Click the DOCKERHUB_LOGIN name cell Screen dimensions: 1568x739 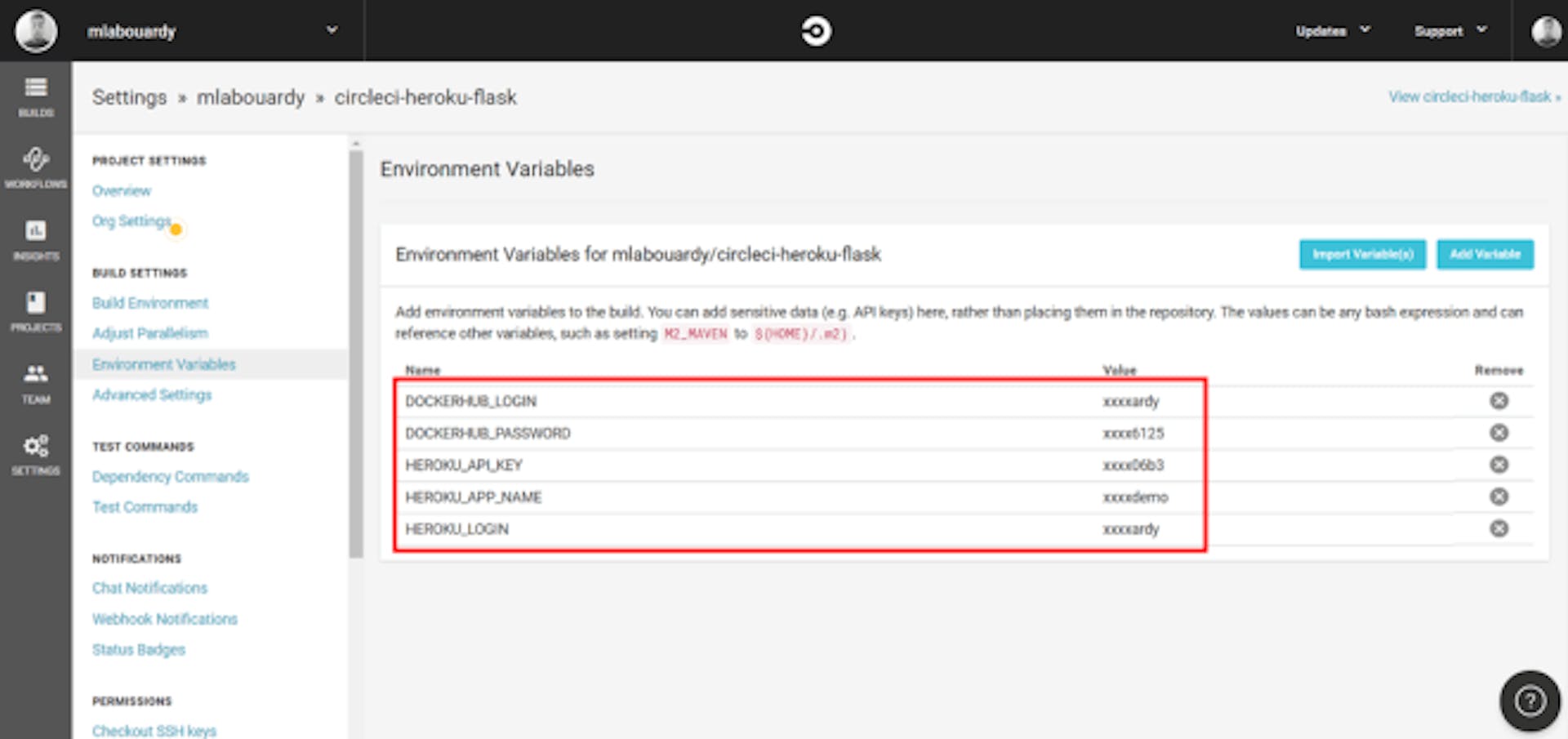point(470,401)
